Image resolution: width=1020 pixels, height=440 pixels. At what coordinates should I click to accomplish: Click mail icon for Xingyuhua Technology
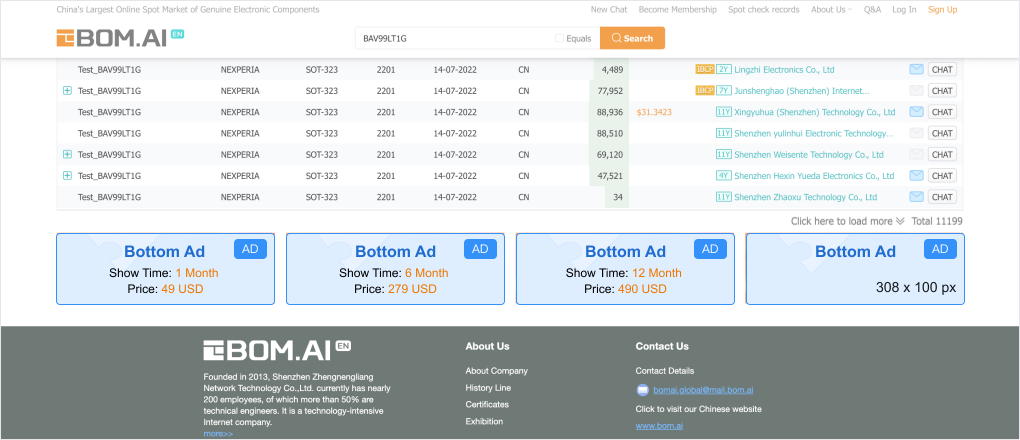tap(917, 112)
